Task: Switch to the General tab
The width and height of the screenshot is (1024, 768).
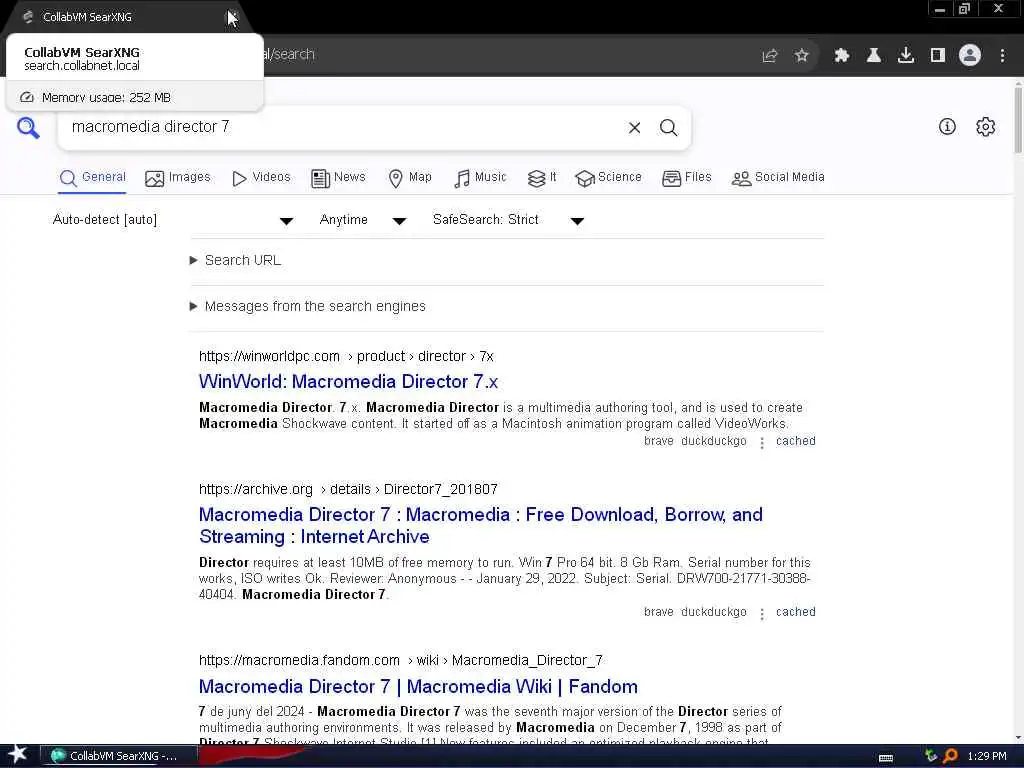Action: click(x=92, y=178)
